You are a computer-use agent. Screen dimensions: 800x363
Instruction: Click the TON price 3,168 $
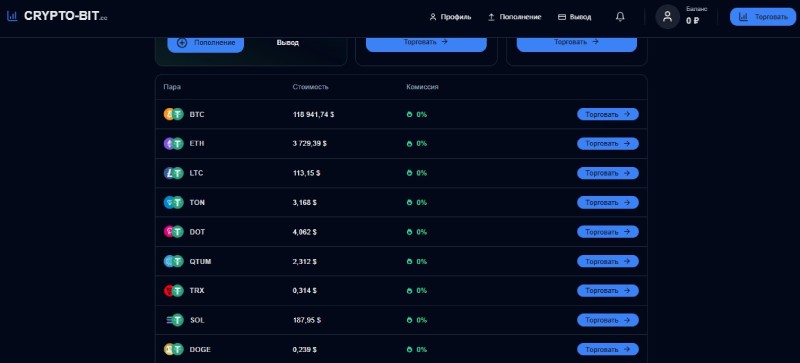pos(305,203)
